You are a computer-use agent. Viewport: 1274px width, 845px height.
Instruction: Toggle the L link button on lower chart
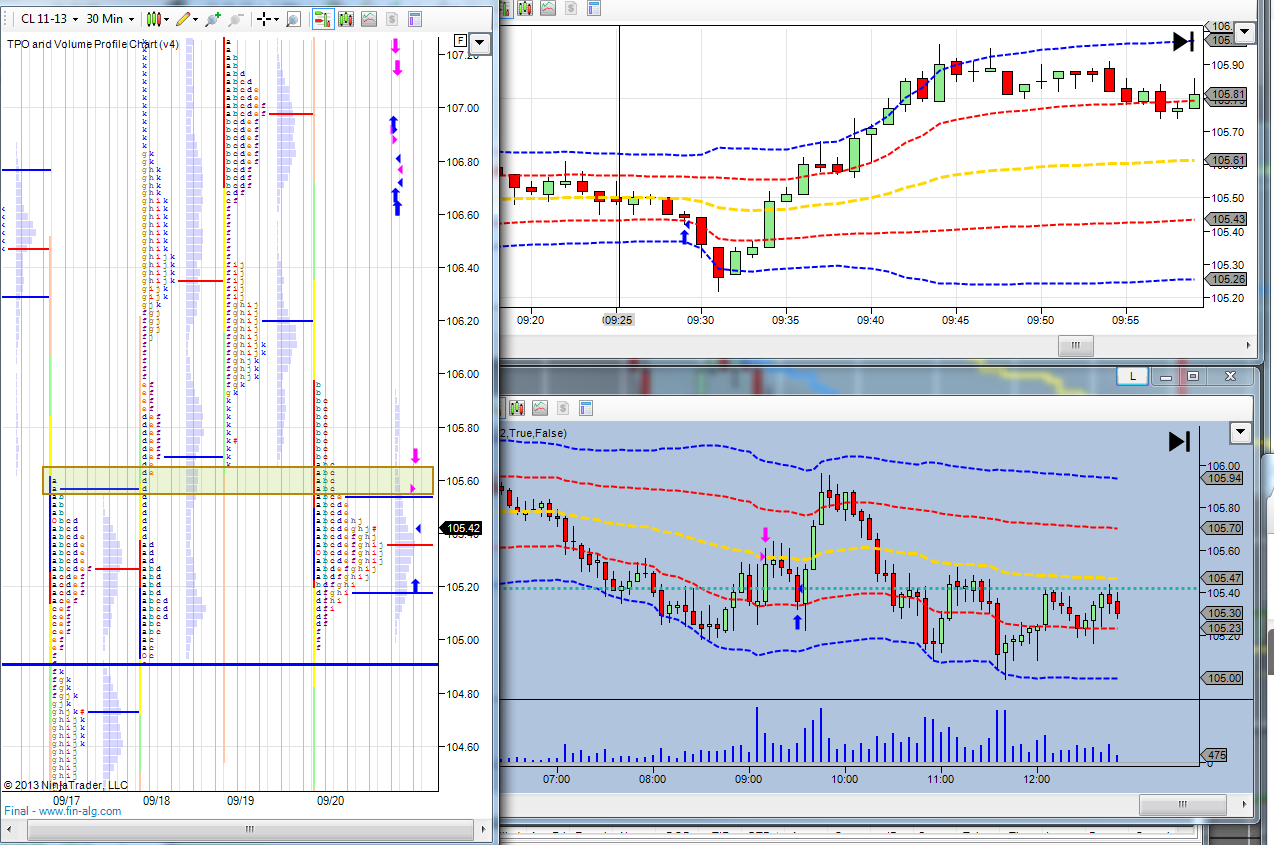pos(1132,376)
